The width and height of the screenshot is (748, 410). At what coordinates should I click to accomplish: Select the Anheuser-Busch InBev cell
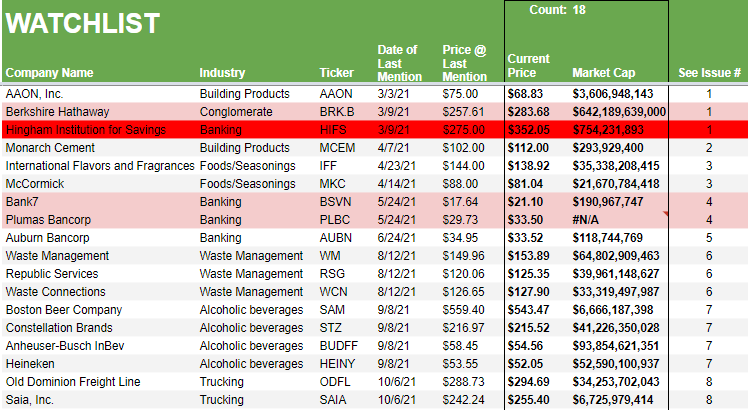[x=65, y=346]
